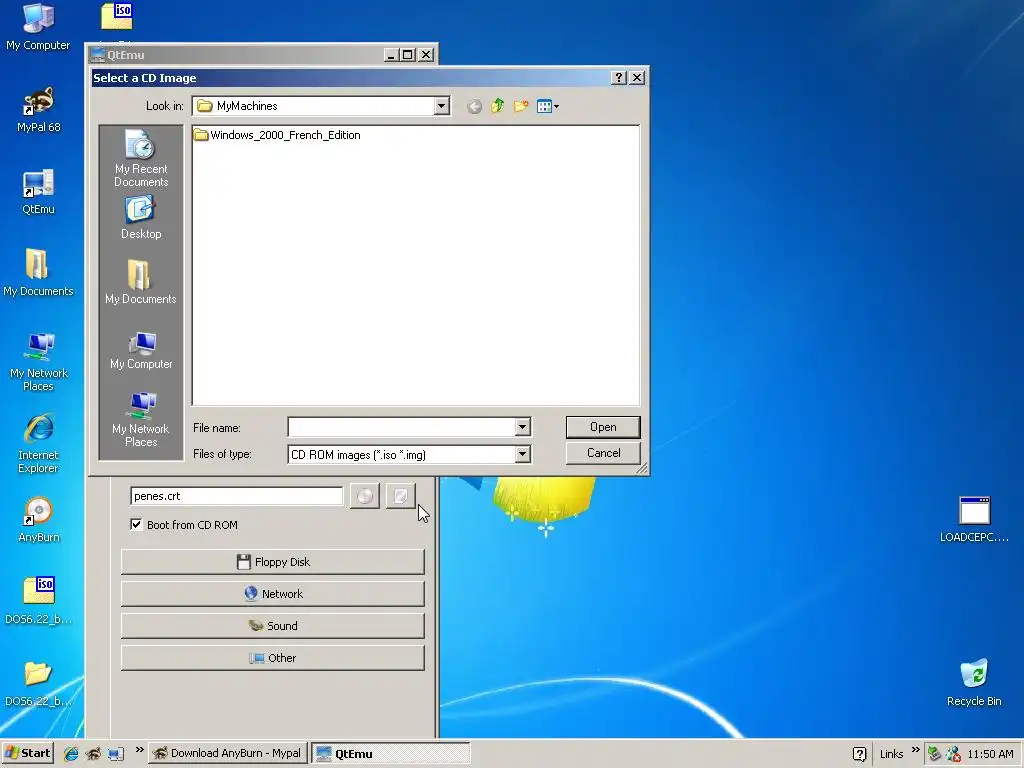Image resolution: width=1024 pixels, height=768 pixels.
Task: Click the 11:50 AM clock
Action: tap(991, 754)
